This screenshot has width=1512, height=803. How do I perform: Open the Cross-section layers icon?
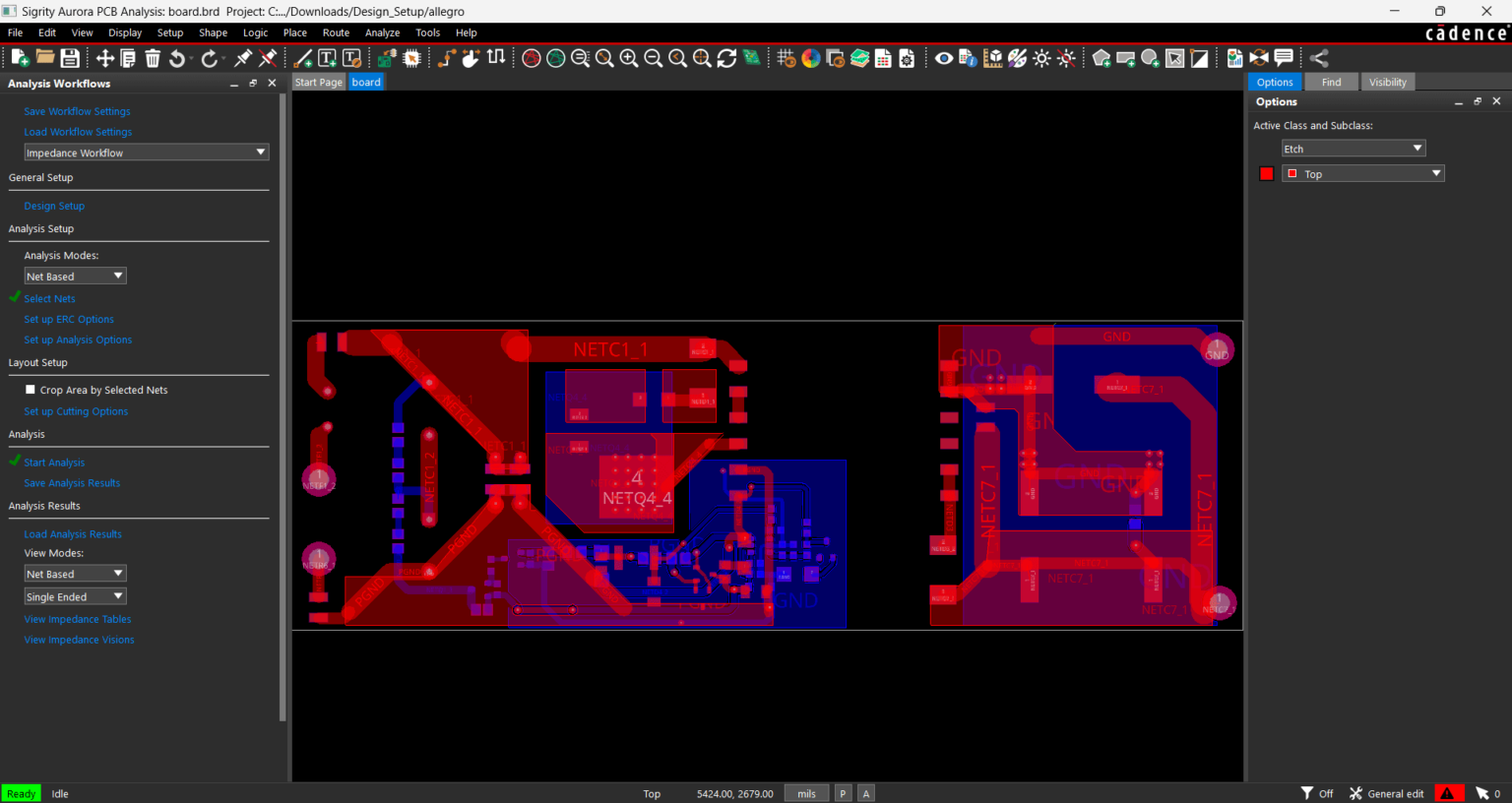[x=859, y=58]
